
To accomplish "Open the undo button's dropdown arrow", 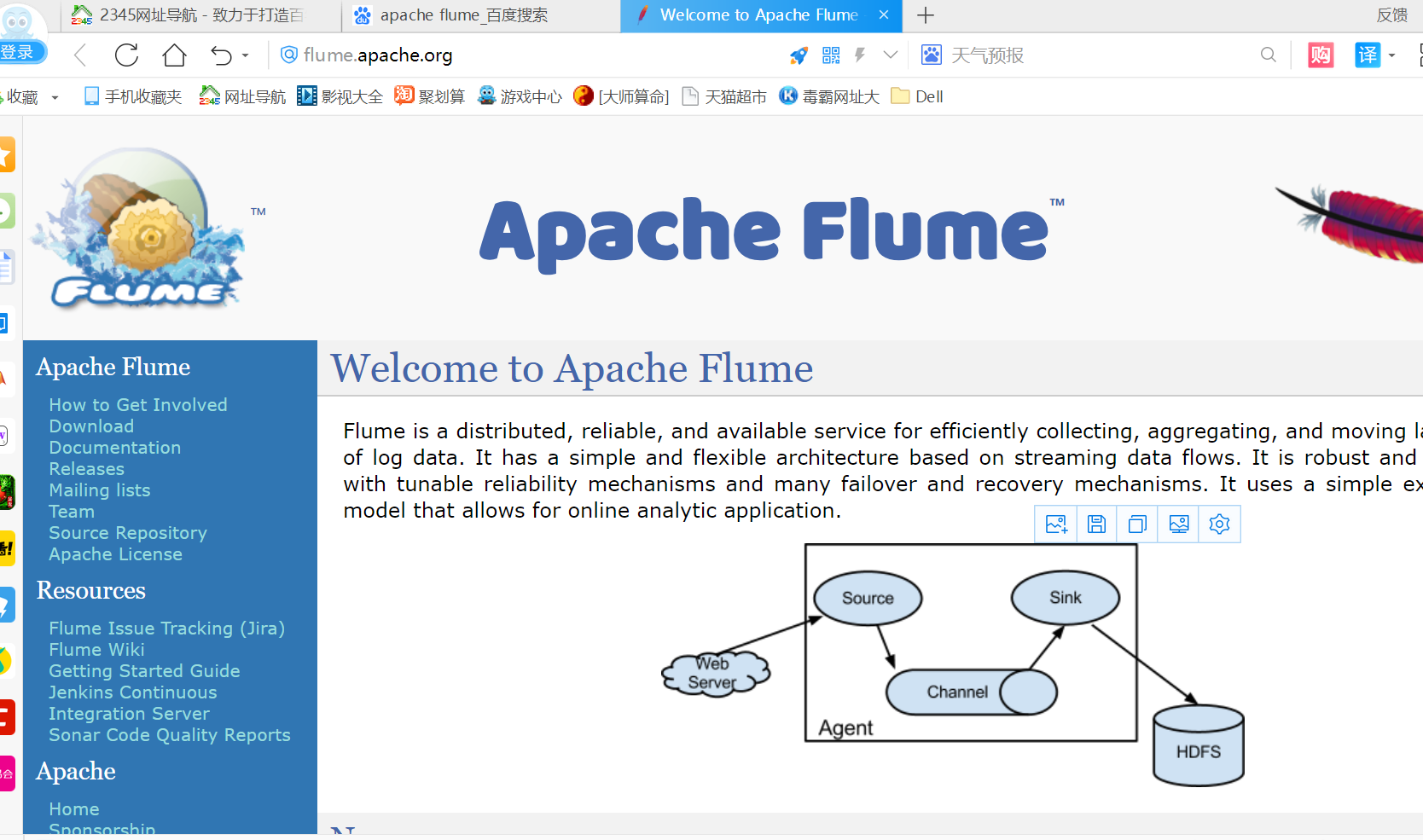I will [x=243, y=55].
